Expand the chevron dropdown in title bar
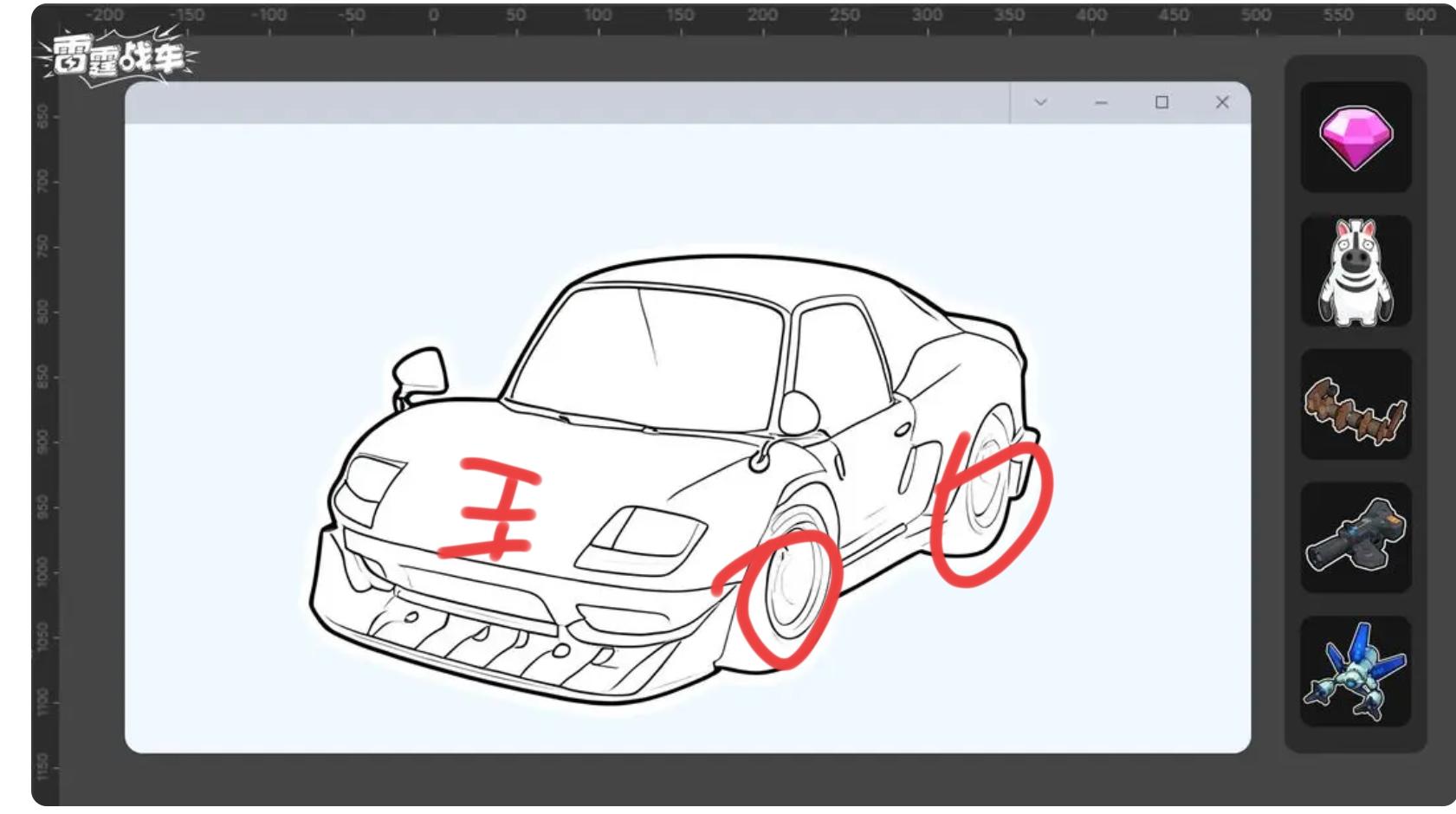The height and width of the screenshot is (814, 1456). tap(1040, 102)
